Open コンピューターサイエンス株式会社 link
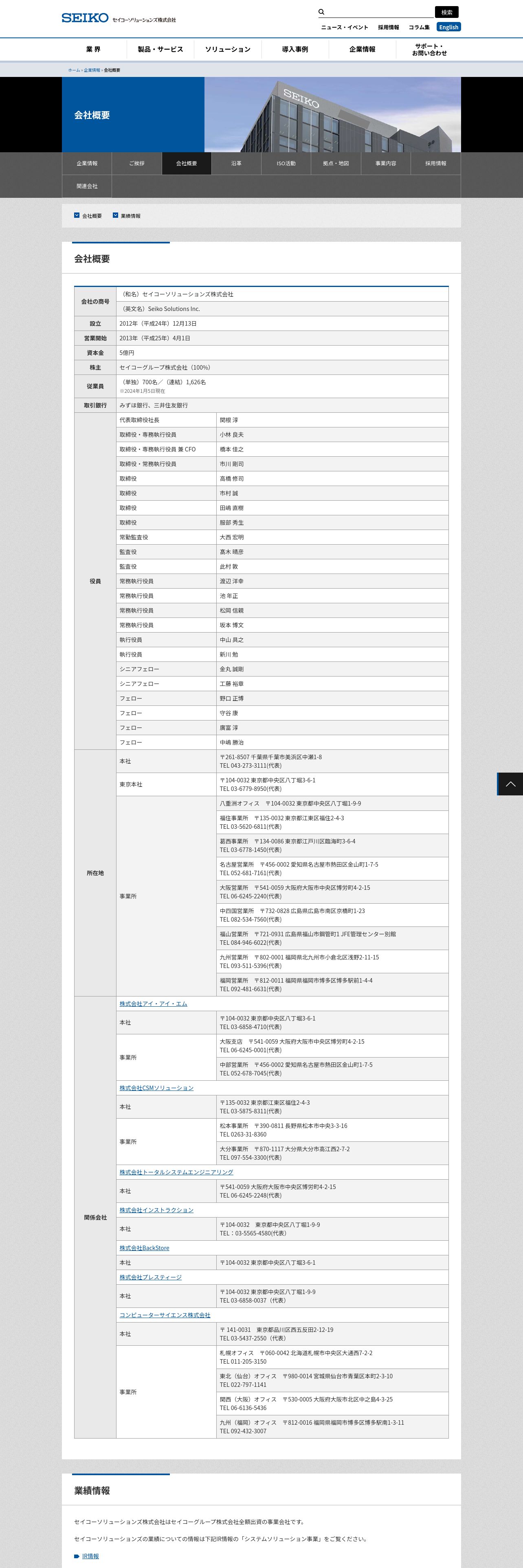Image resolution: width=523 pixels, height=1568 pixels. [x=165, y=1315]
